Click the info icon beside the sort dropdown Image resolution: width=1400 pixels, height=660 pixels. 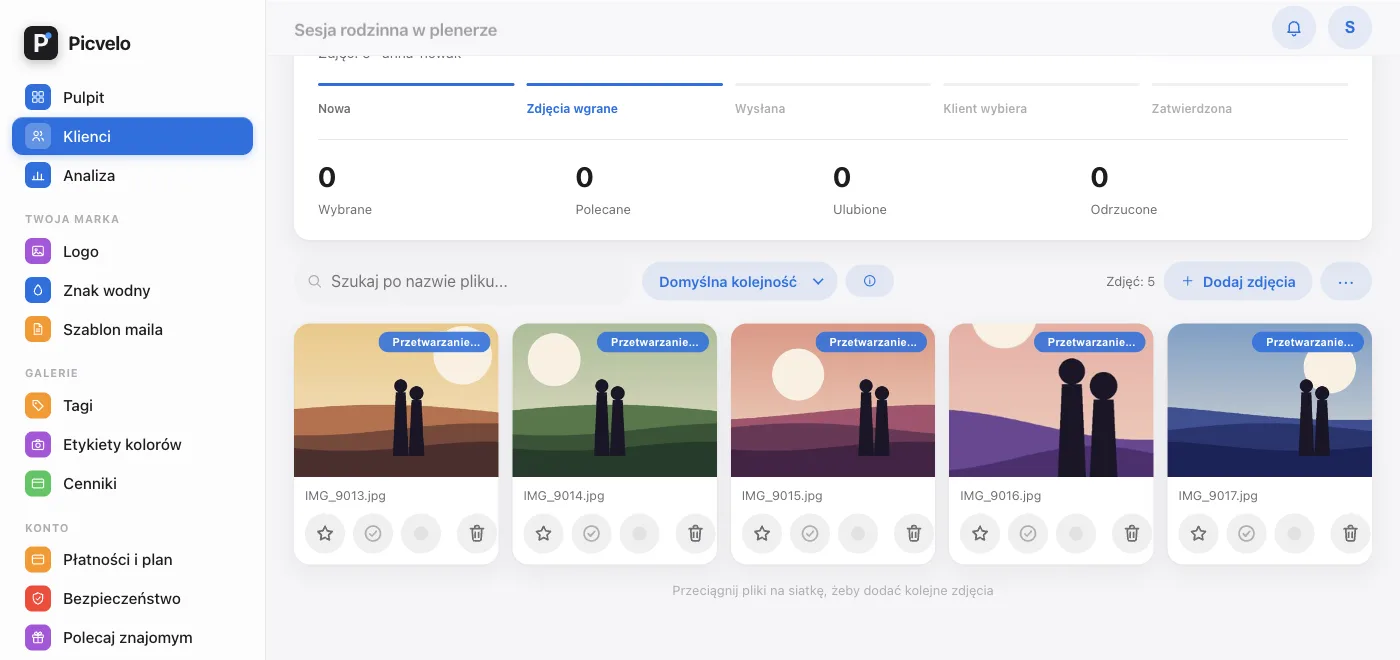click(870, 282)
